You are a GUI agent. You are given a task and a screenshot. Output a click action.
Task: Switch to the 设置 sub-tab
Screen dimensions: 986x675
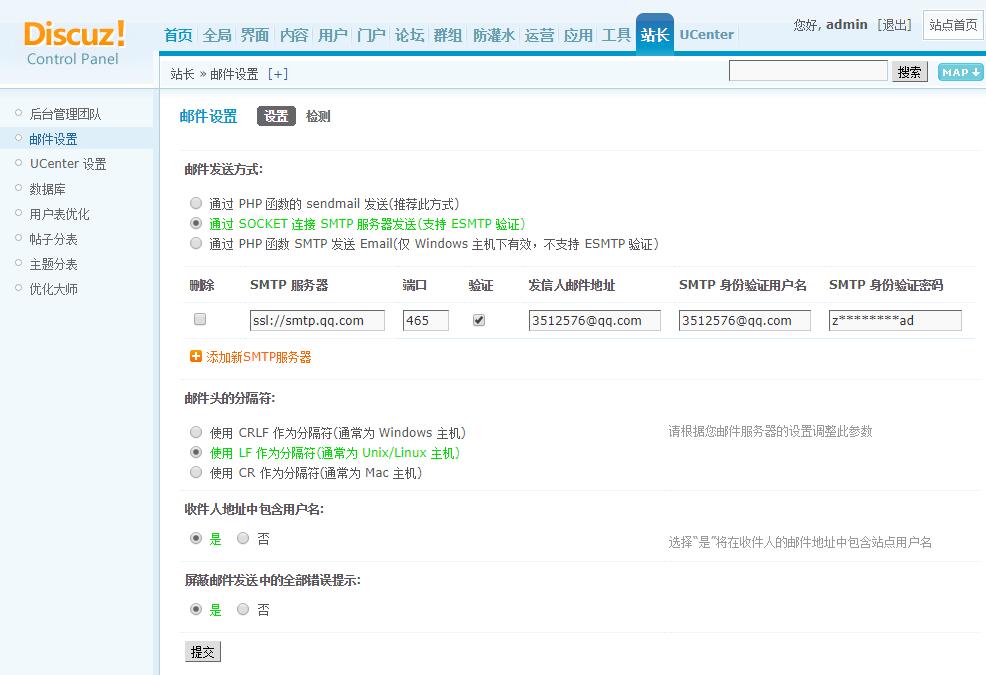click(276, 116)
